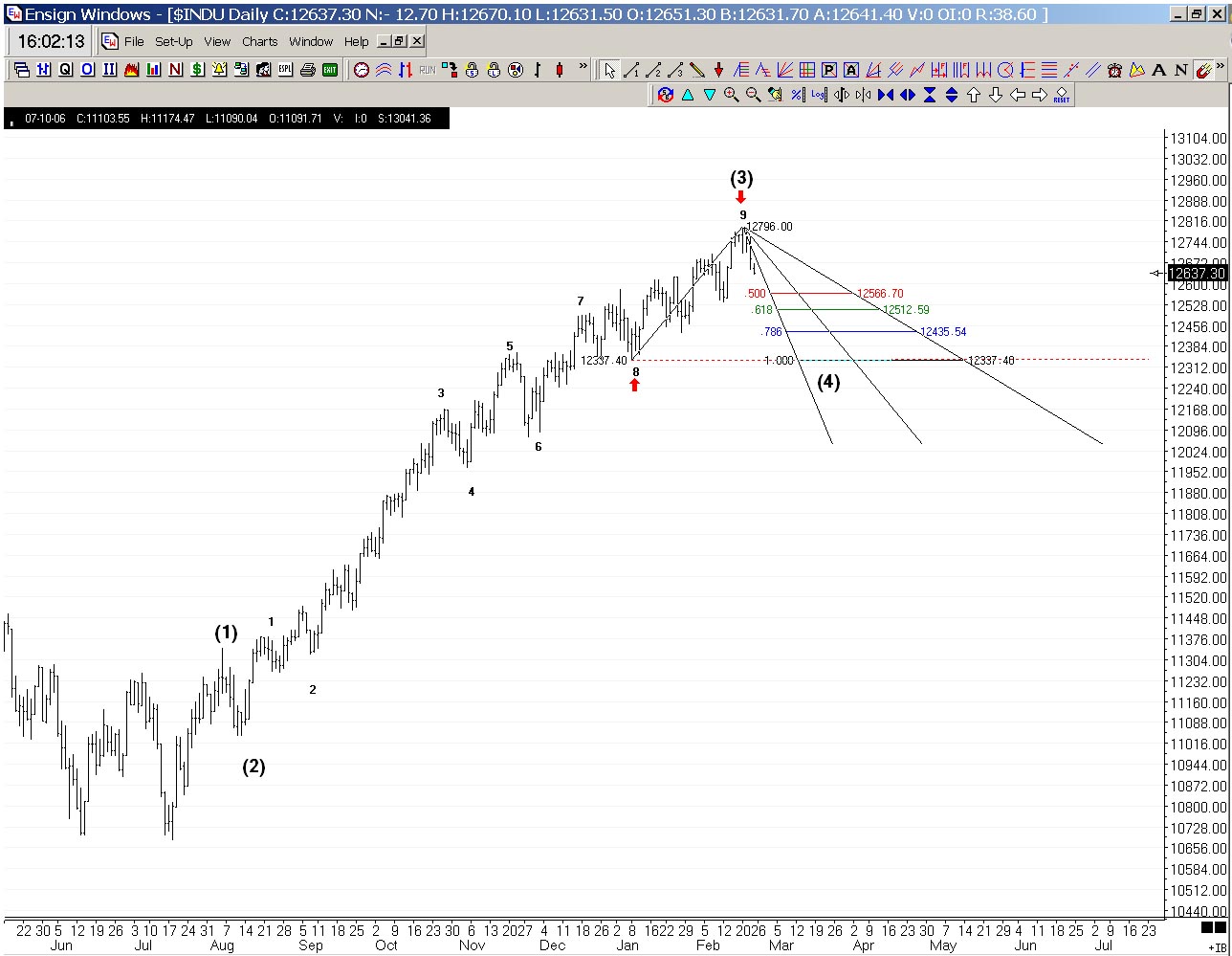Open the Window menu
This screenshot has width=1232, height=956.
click(x=311, y=42)
